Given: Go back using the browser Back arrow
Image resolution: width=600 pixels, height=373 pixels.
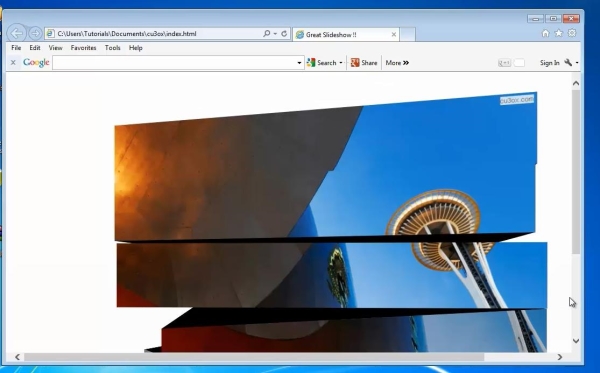Looking at the screenshot, I should tap(16, 33).
